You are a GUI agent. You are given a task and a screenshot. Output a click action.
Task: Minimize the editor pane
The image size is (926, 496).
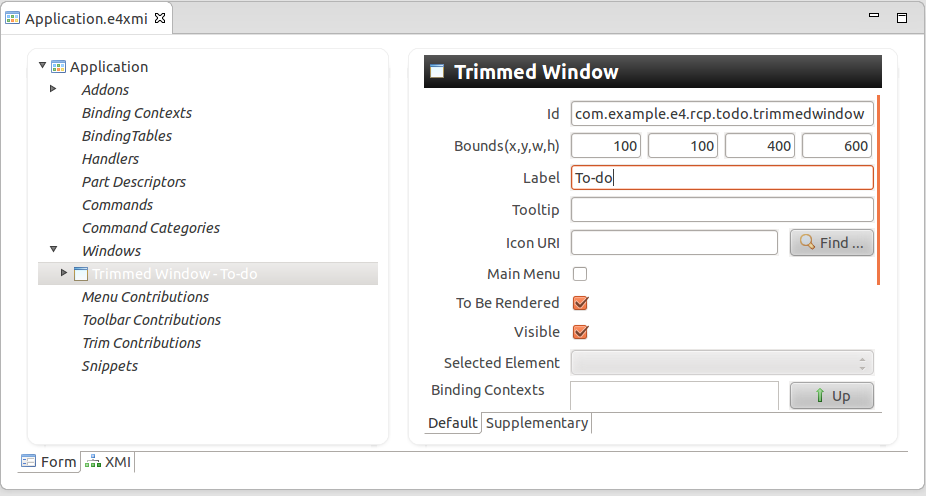[x=877, y=17]
